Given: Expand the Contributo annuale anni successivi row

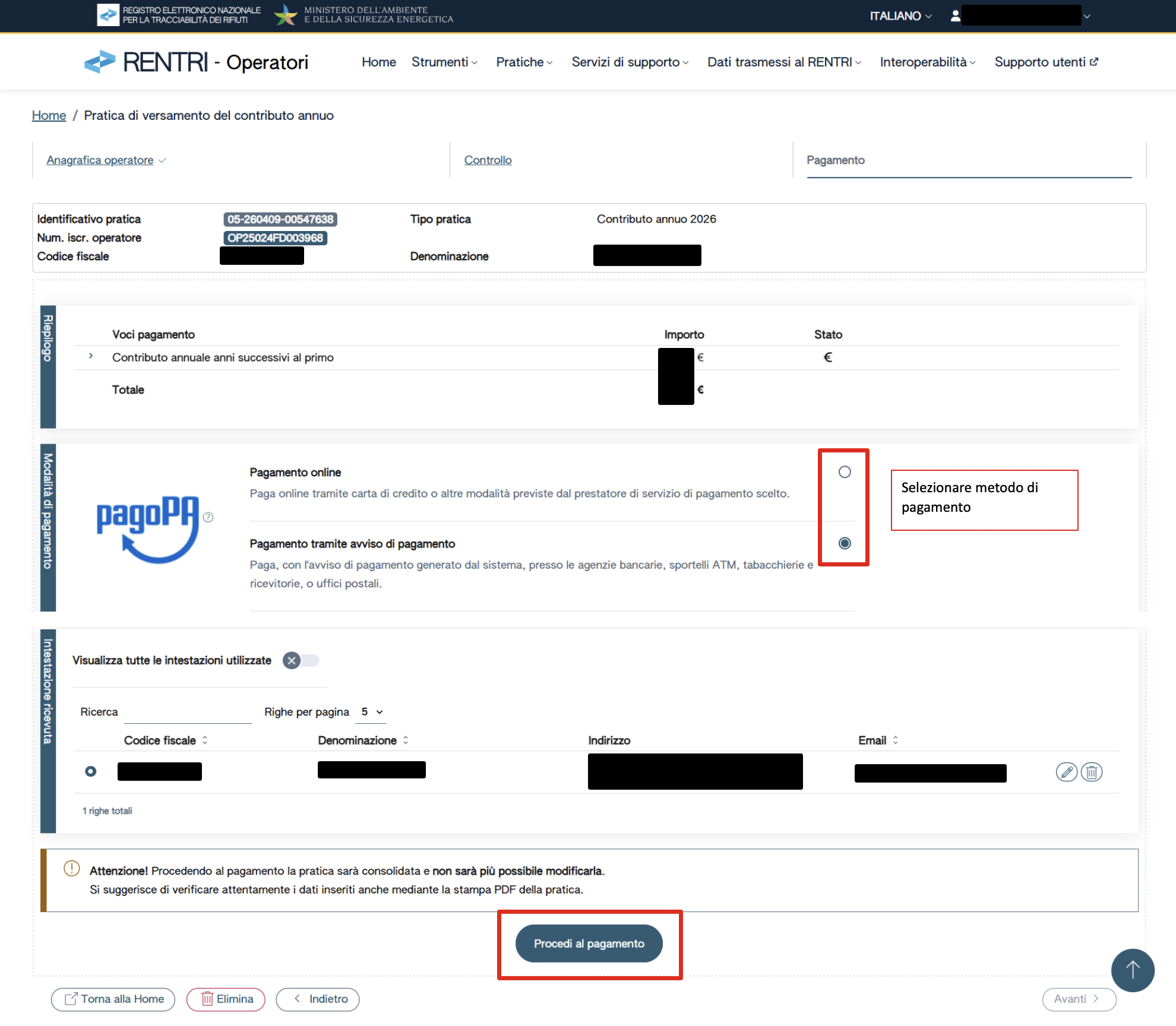Looking at the screenshot, I should tap(91, 356).
